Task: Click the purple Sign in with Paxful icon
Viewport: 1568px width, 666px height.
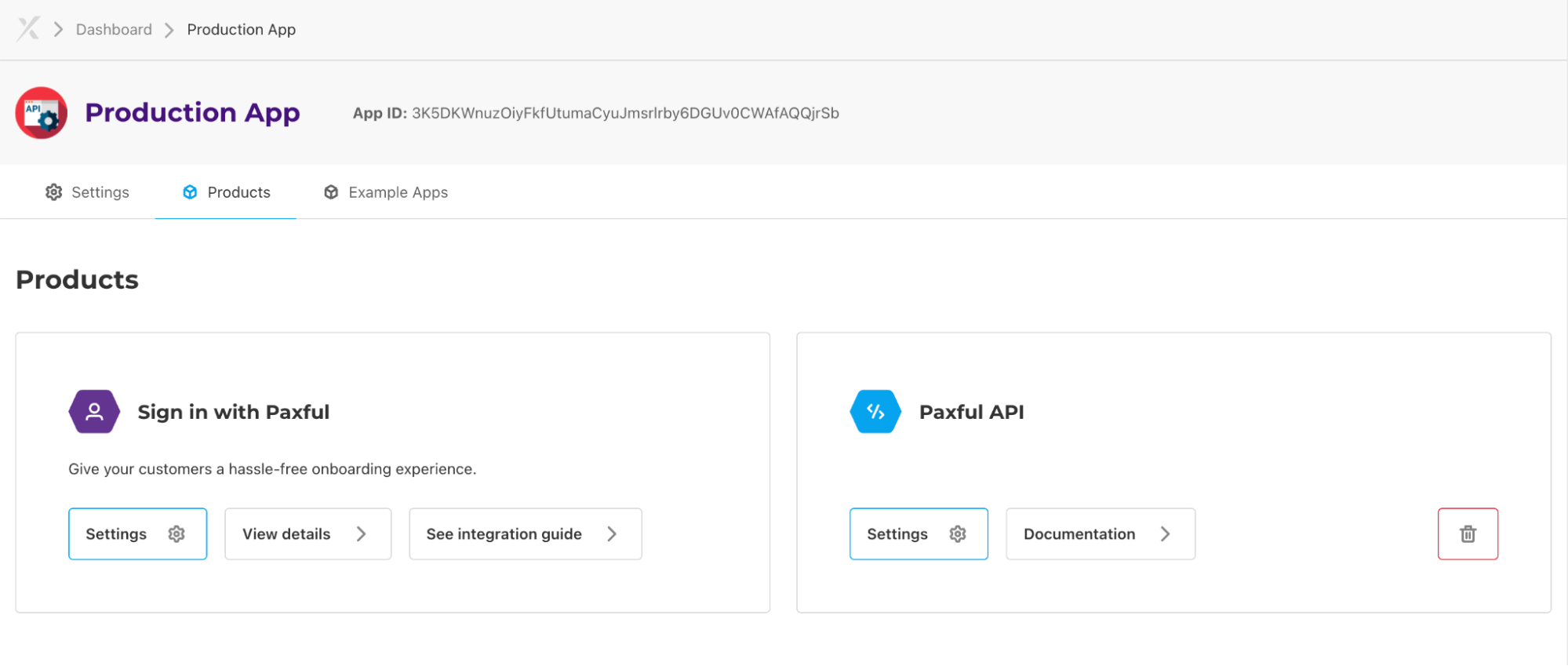Action: click(x=94, y=412)
